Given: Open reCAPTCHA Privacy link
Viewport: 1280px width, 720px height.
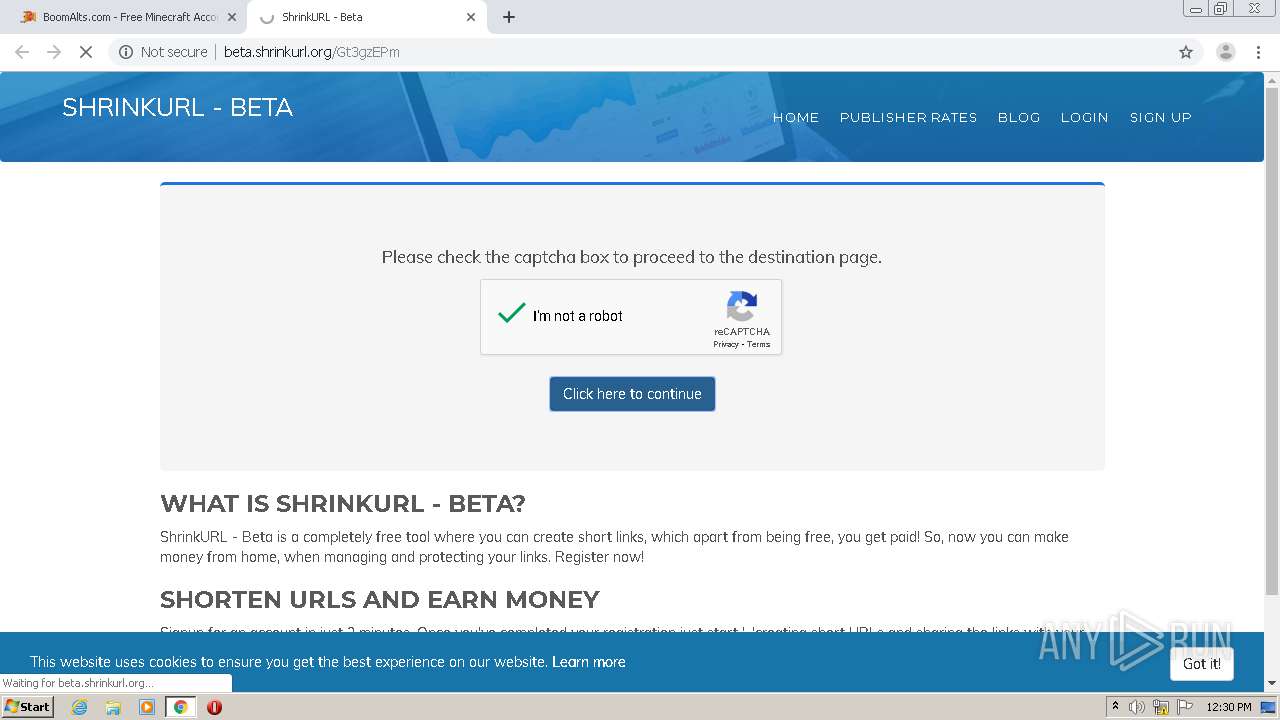Looking at the screenshot, I should pos(725,344).
